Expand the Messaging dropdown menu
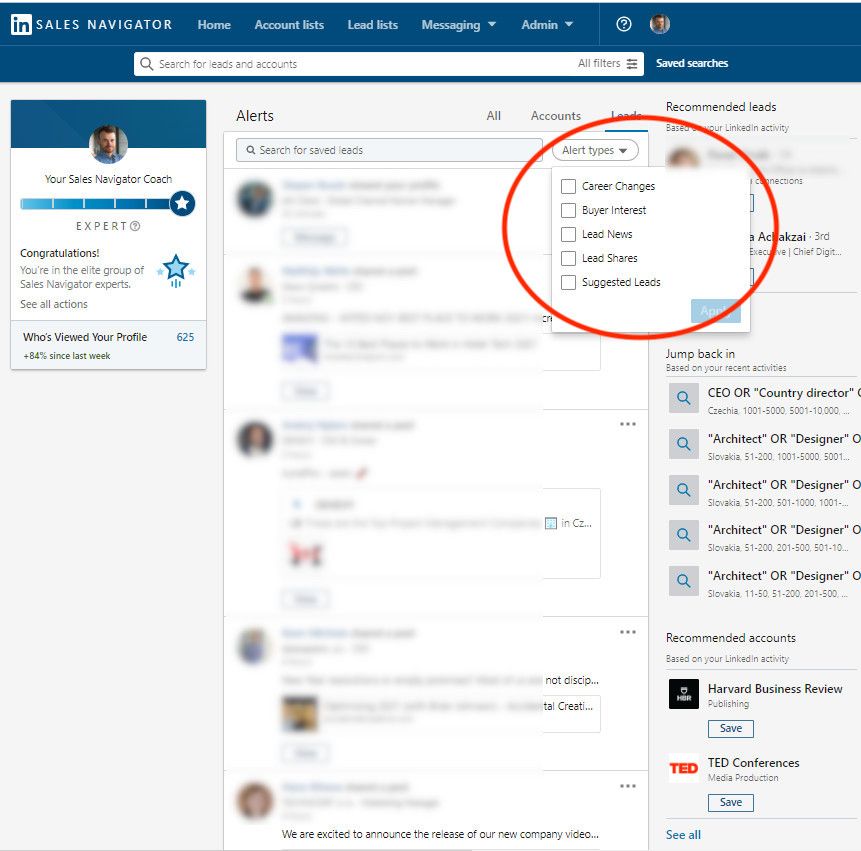Image resolution: width=861 pixels, height=851 pixels. 459,25
